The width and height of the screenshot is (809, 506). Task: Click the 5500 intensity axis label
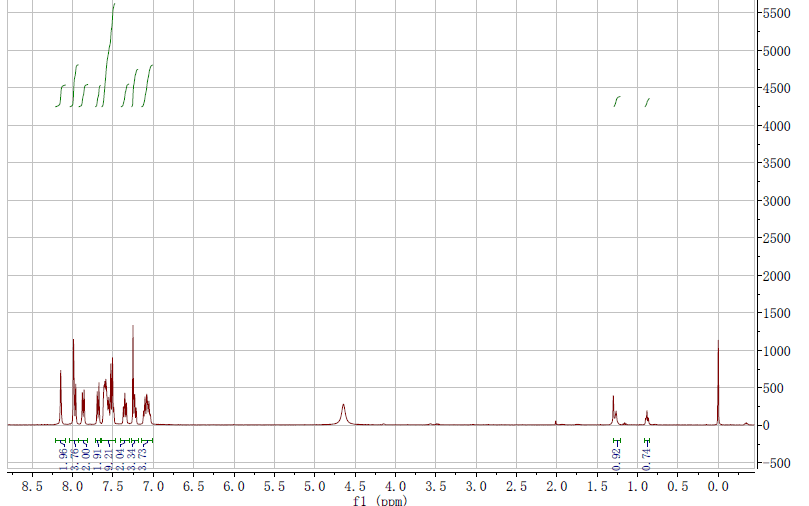[x=776, y=13]
